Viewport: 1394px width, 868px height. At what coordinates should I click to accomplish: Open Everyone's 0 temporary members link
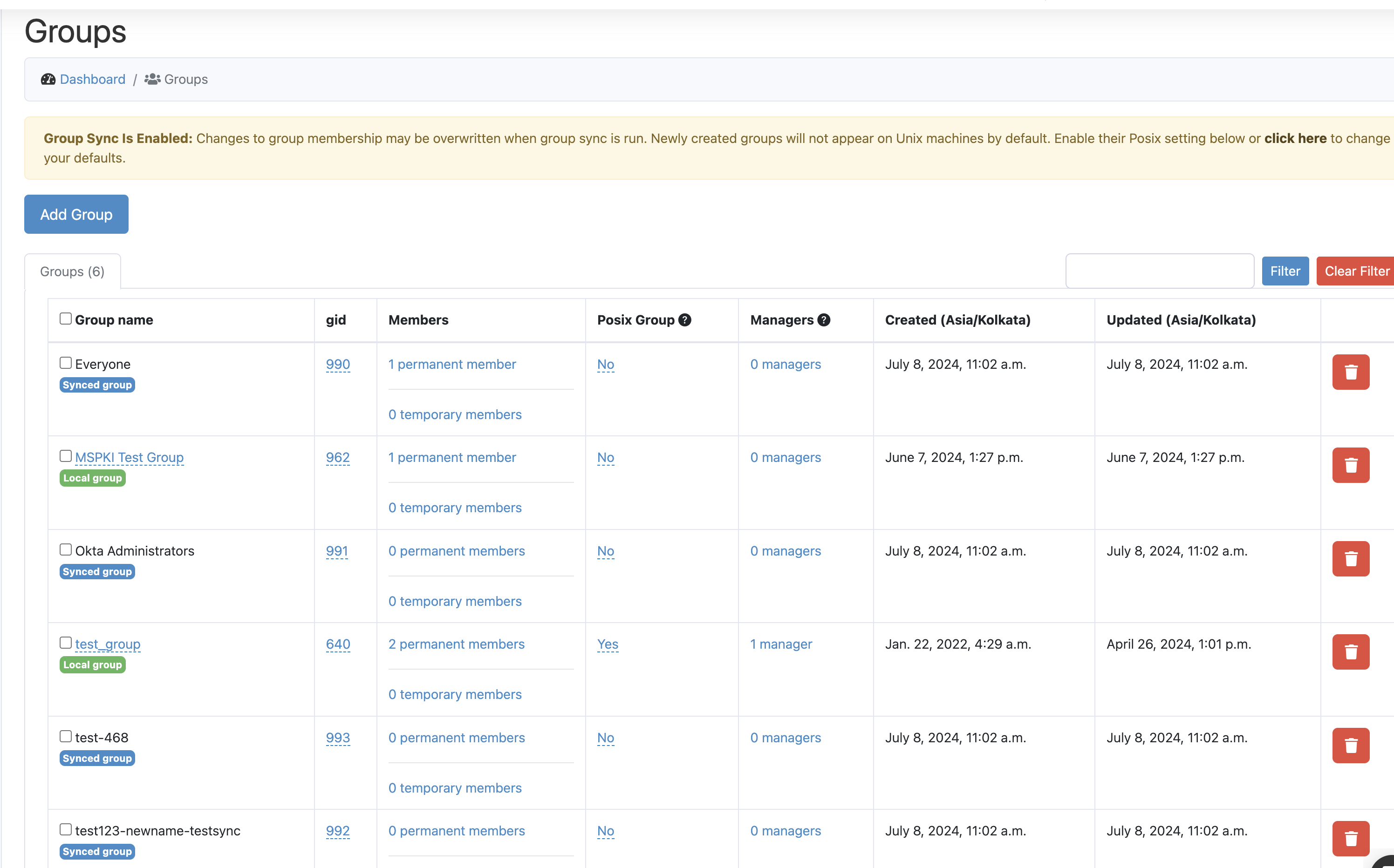click(x=455, y=414)
